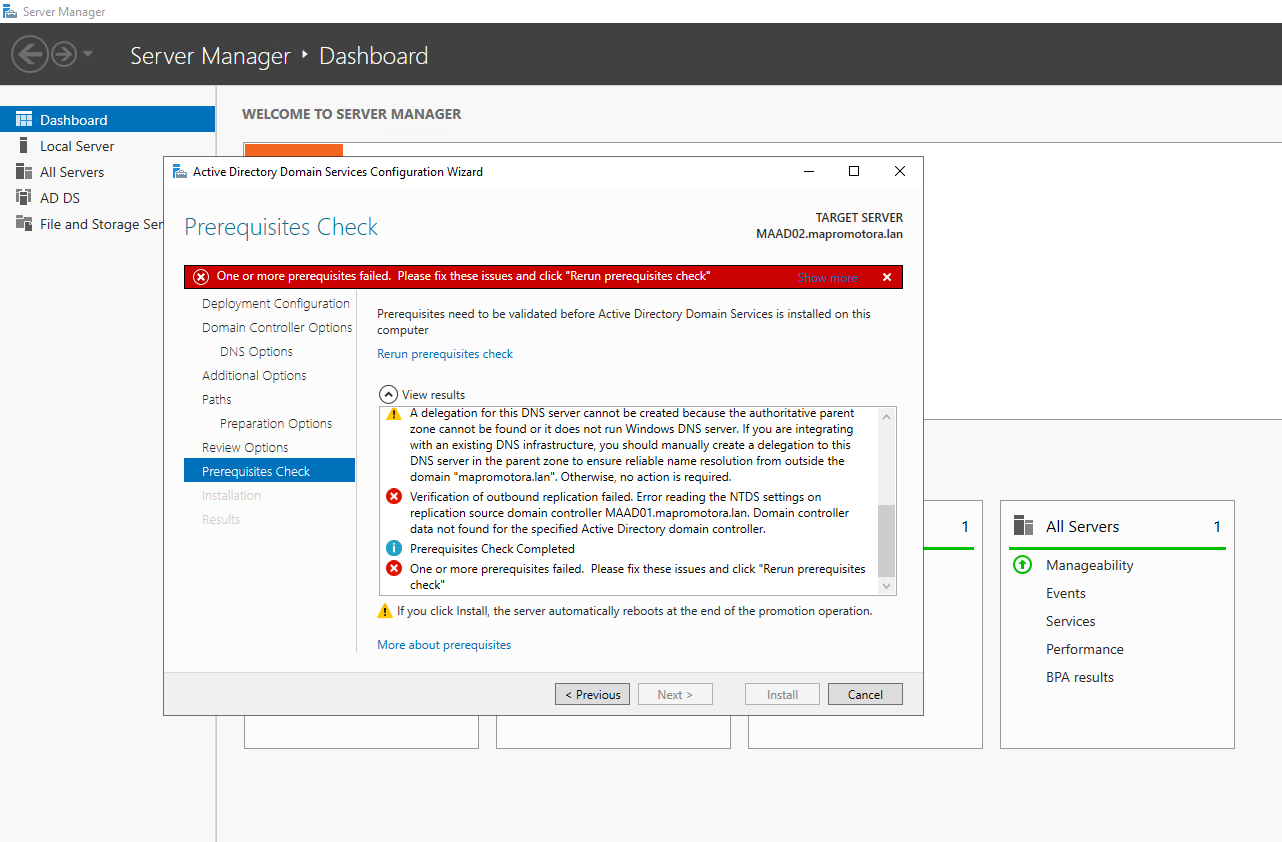Open Manageability in the All Servers tile

[1090, 565]
